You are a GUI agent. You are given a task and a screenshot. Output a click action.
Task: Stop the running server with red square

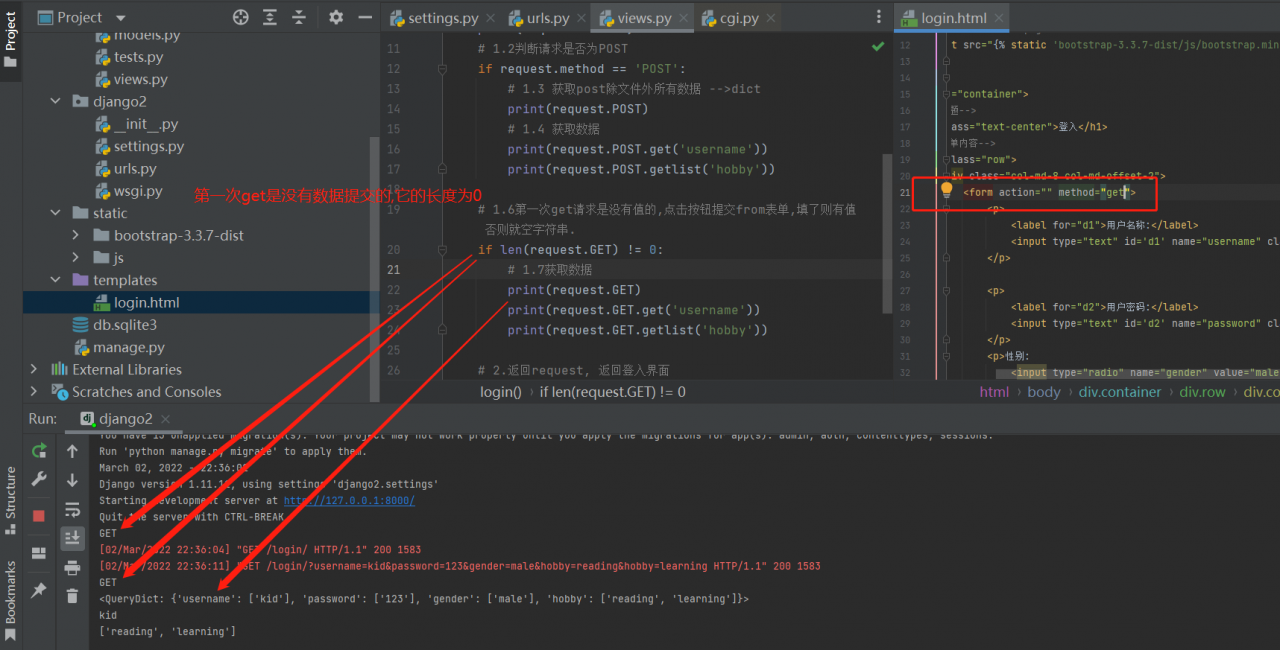pos(39,516)
